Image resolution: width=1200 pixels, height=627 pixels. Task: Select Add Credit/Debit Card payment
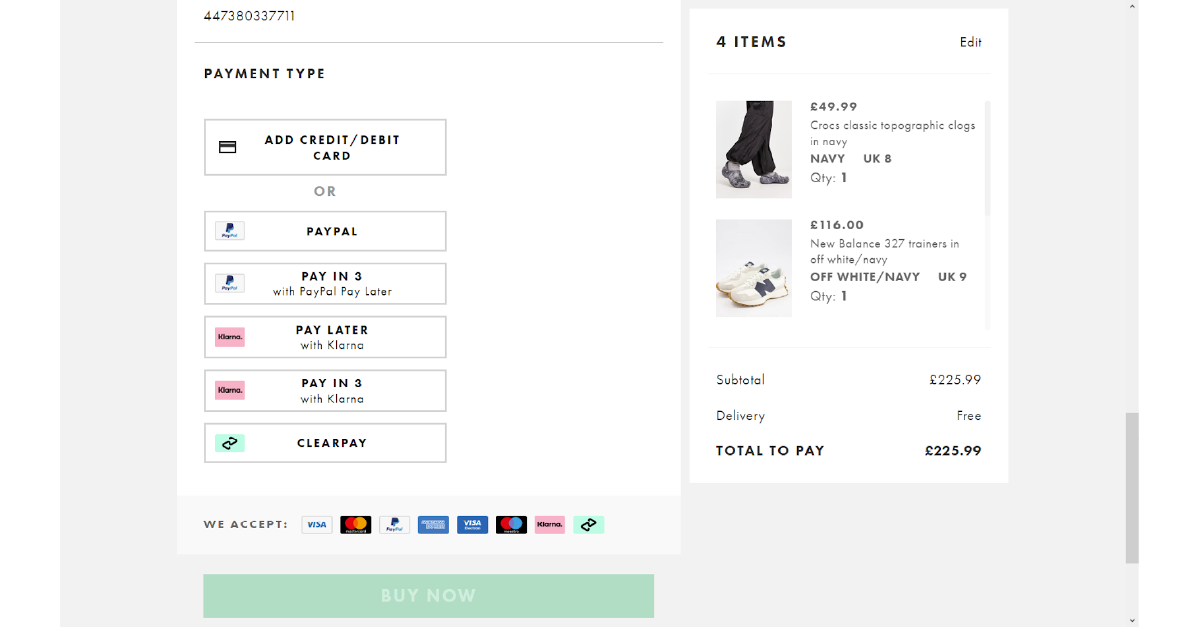[325, 147]
